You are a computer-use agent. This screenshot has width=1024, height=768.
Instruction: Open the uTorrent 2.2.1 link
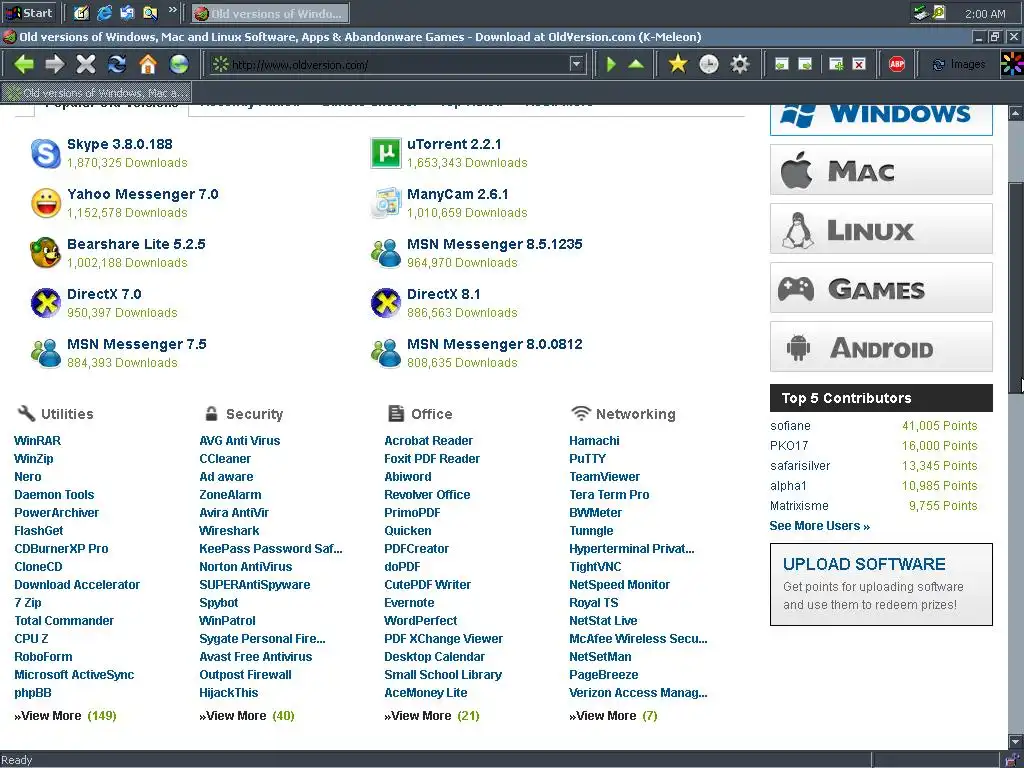(454, 144)
